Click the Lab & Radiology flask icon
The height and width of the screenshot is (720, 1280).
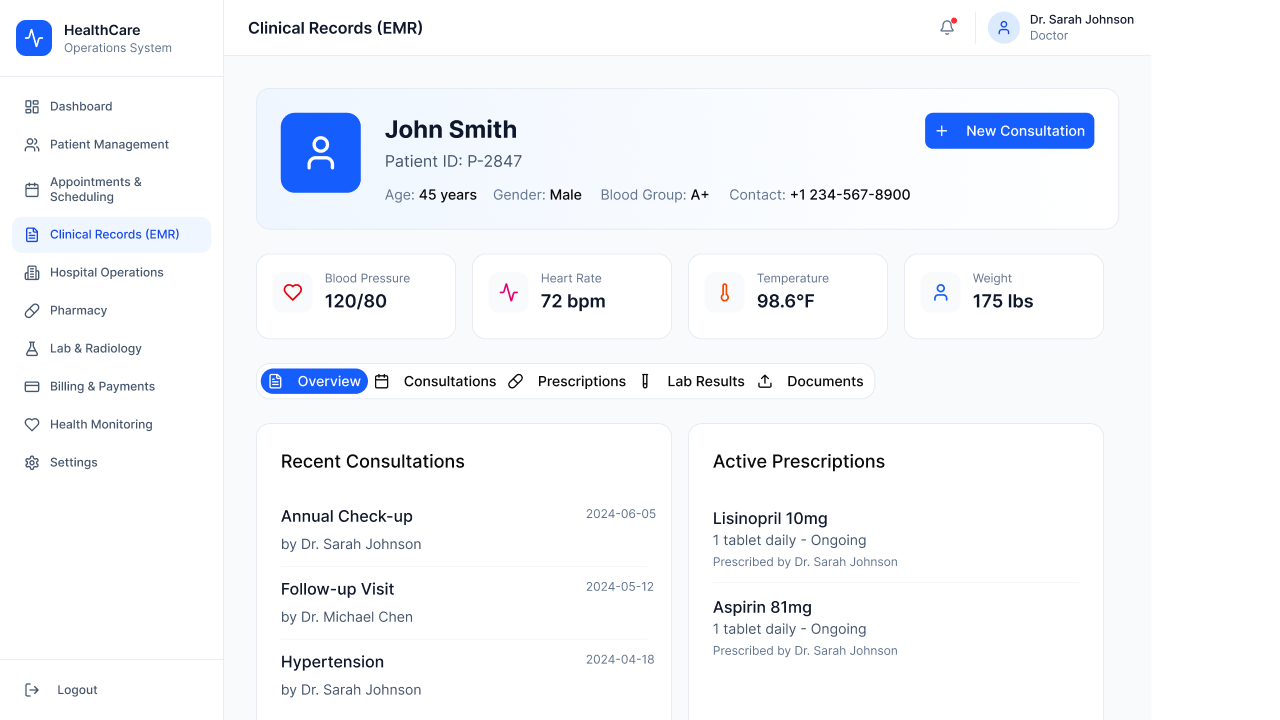pyautogui.click(x=32, y=349)
